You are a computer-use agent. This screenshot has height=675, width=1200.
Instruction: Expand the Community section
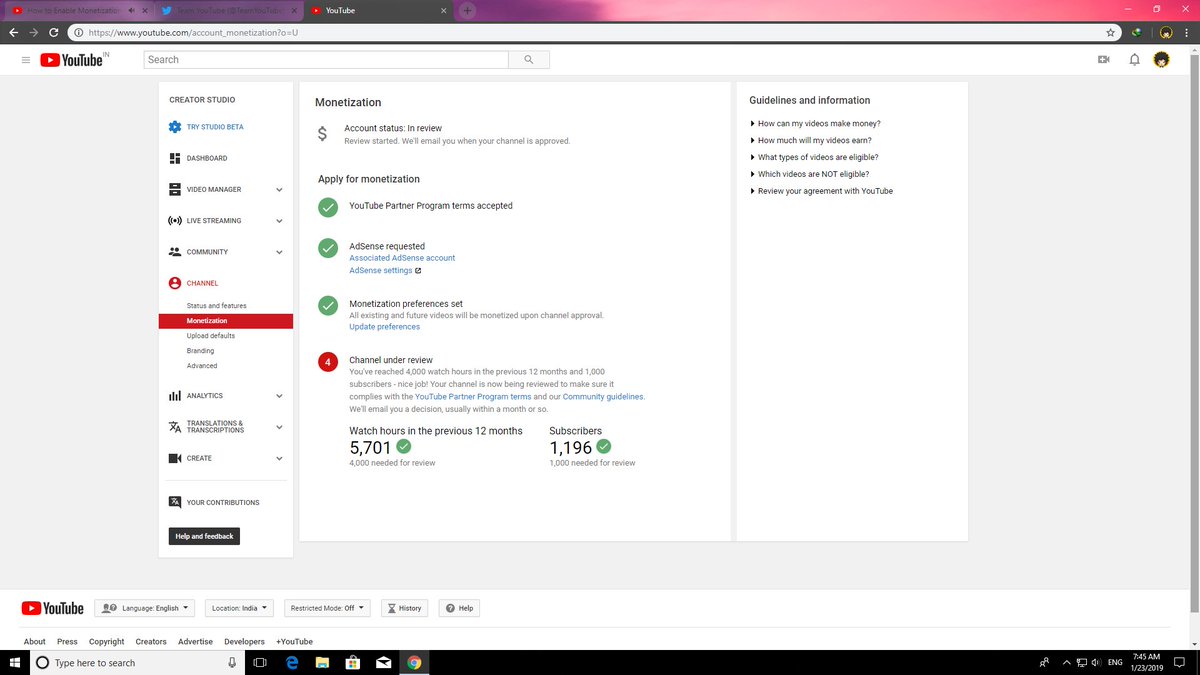pos(279,252)
